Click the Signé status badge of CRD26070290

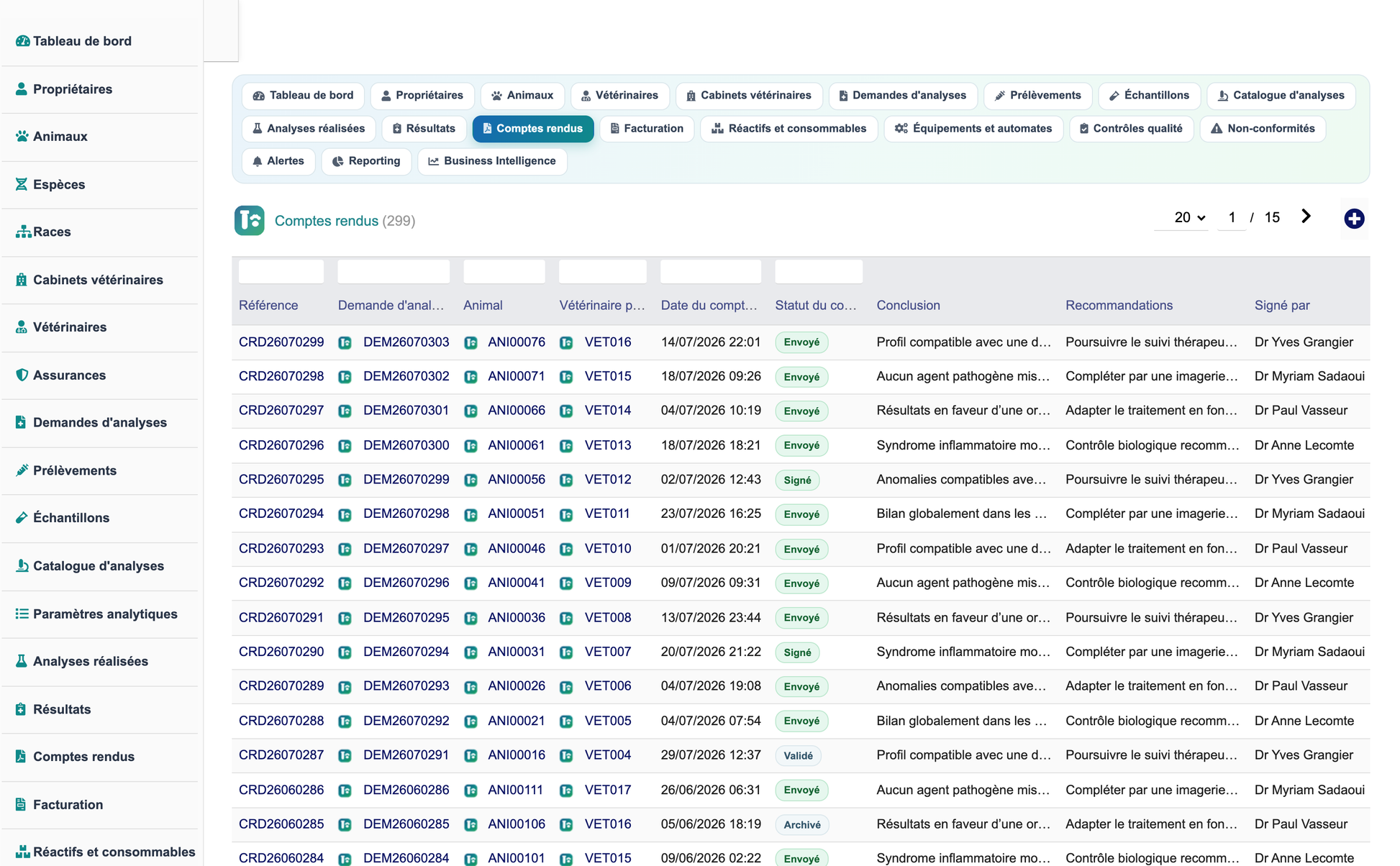tap(797, 652)
